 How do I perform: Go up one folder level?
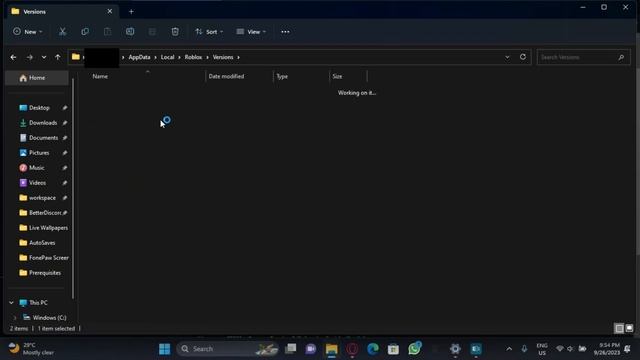(58, 57)
